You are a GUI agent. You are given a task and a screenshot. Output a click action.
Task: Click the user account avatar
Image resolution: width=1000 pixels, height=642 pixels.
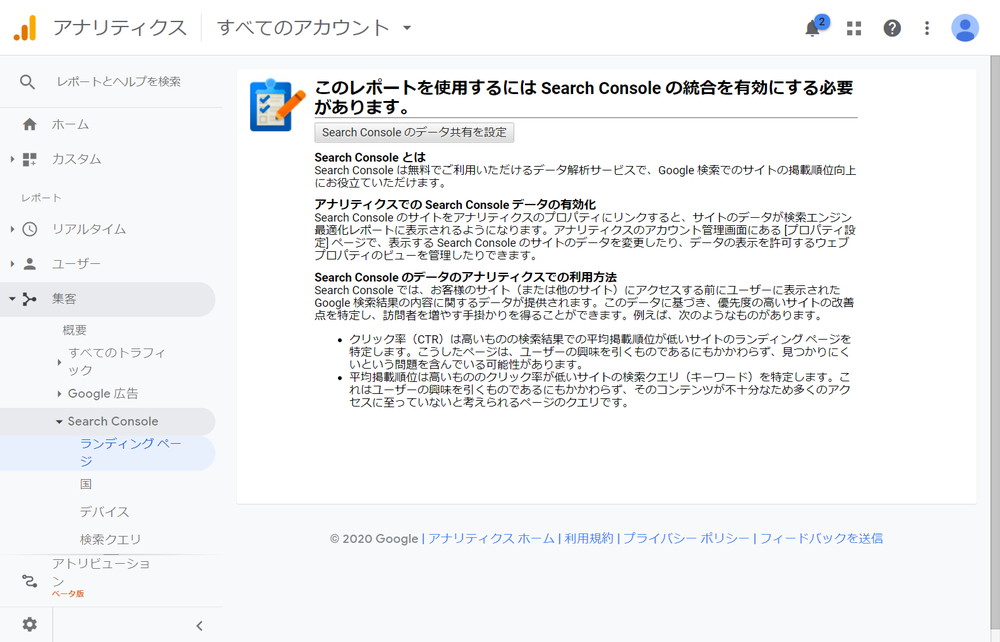click(965, 28)
